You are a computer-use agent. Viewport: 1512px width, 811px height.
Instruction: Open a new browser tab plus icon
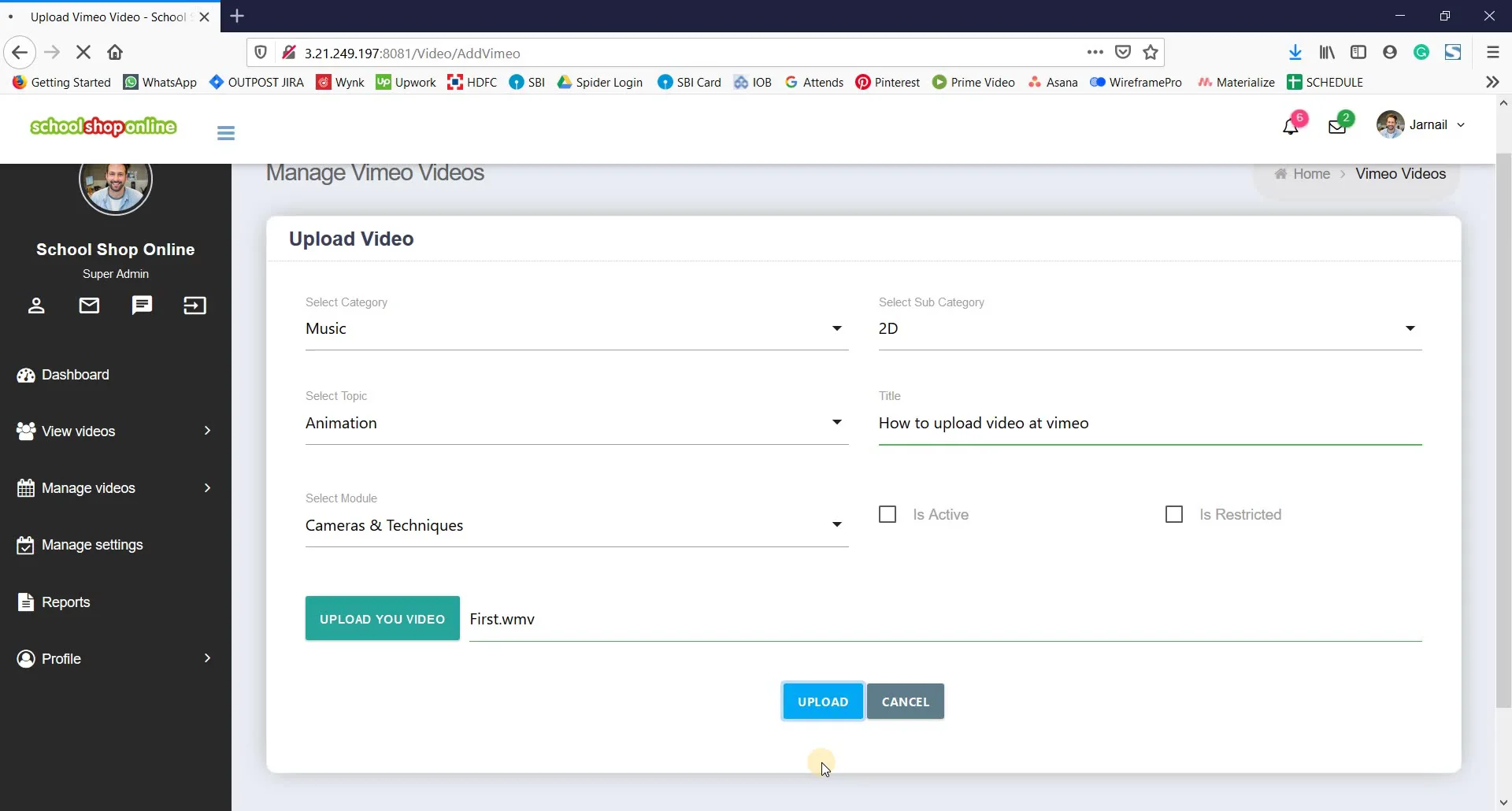click(237, 16)
